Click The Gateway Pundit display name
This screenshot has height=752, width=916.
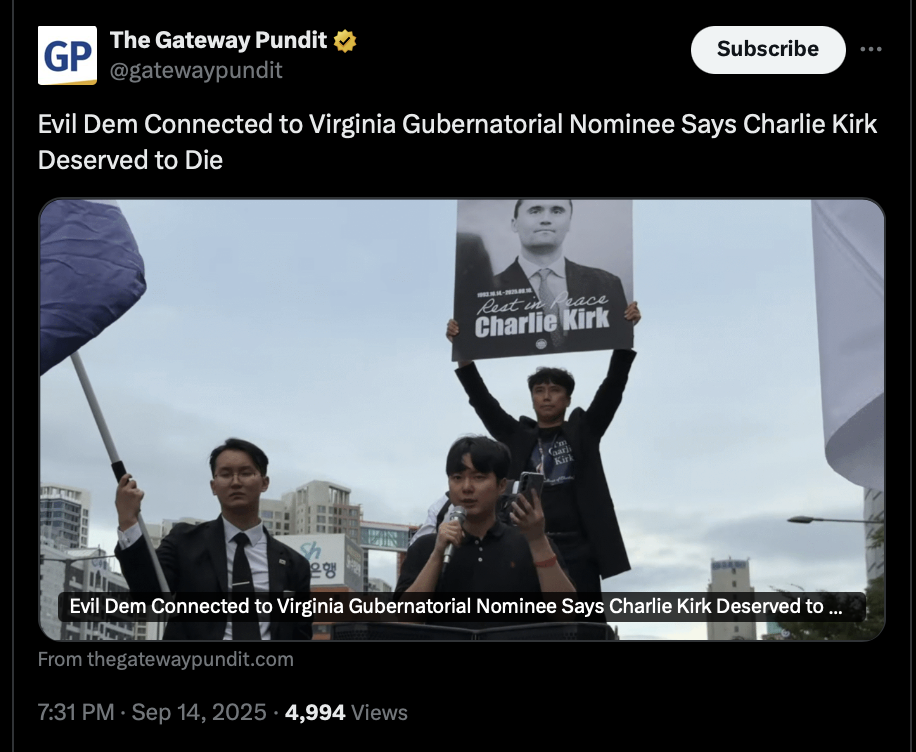click(x=218, y=40)
